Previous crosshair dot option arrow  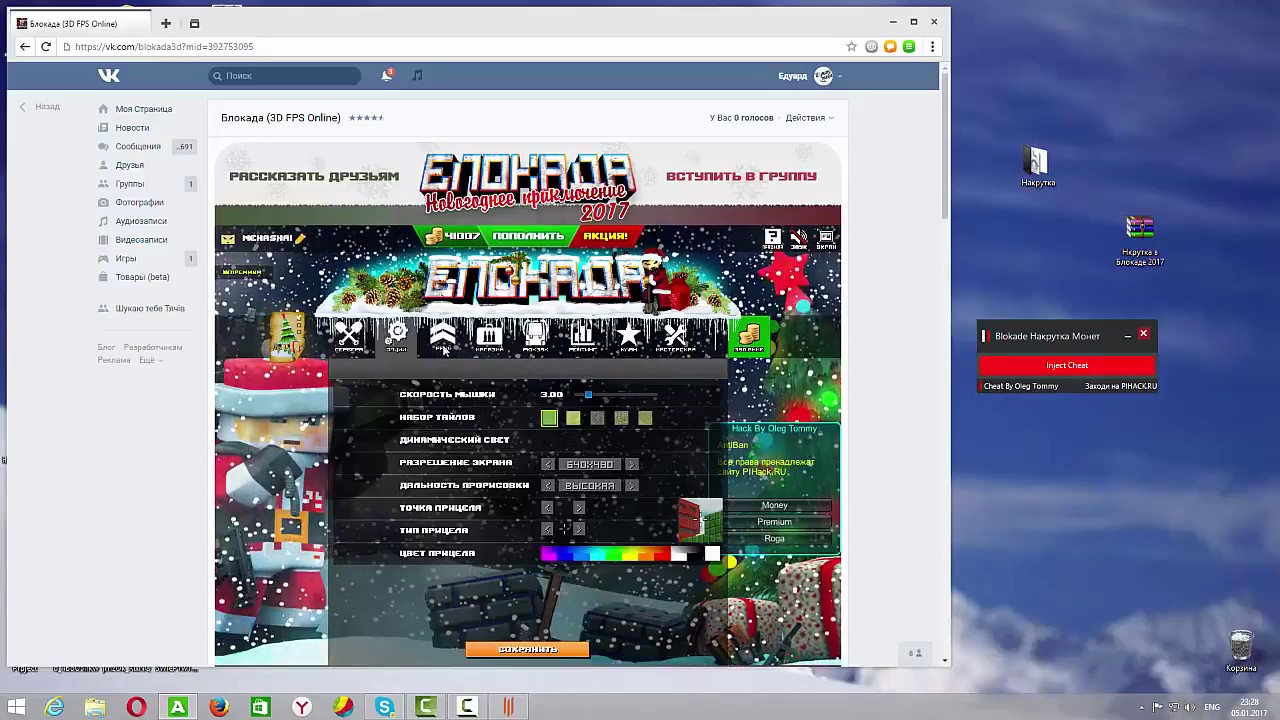tap(547, 508)
